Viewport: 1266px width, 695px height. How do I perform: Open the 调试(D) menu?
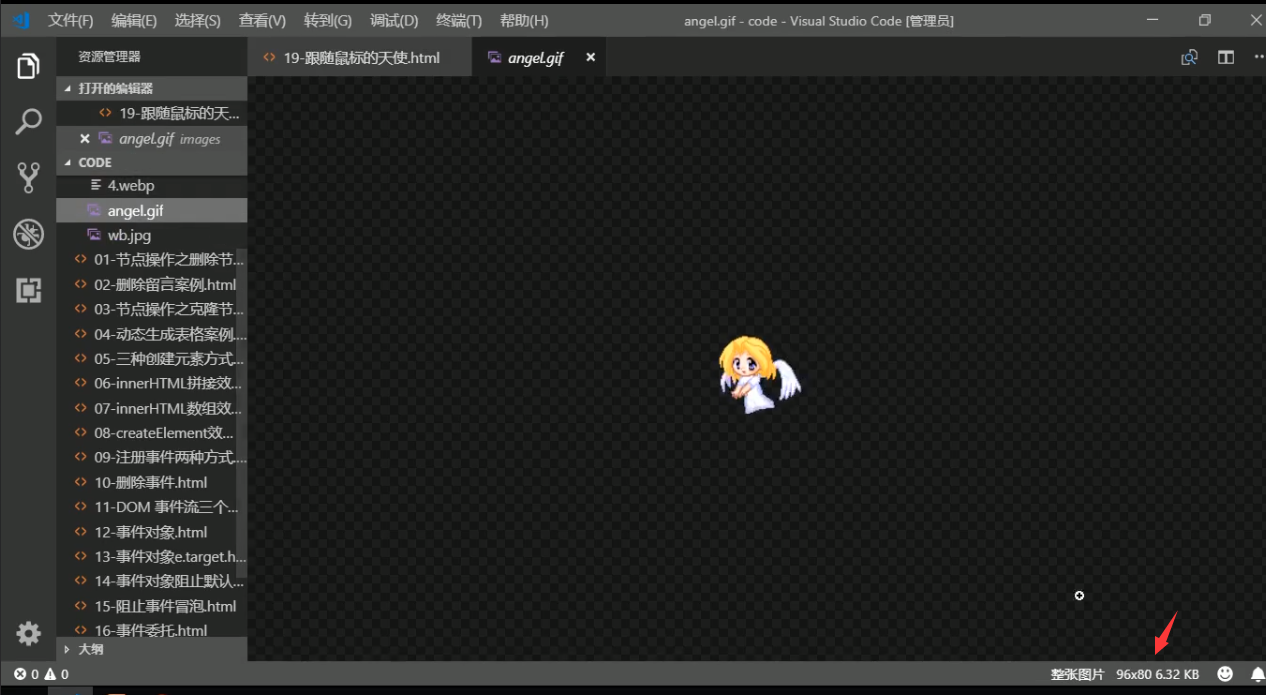(394, 20)
